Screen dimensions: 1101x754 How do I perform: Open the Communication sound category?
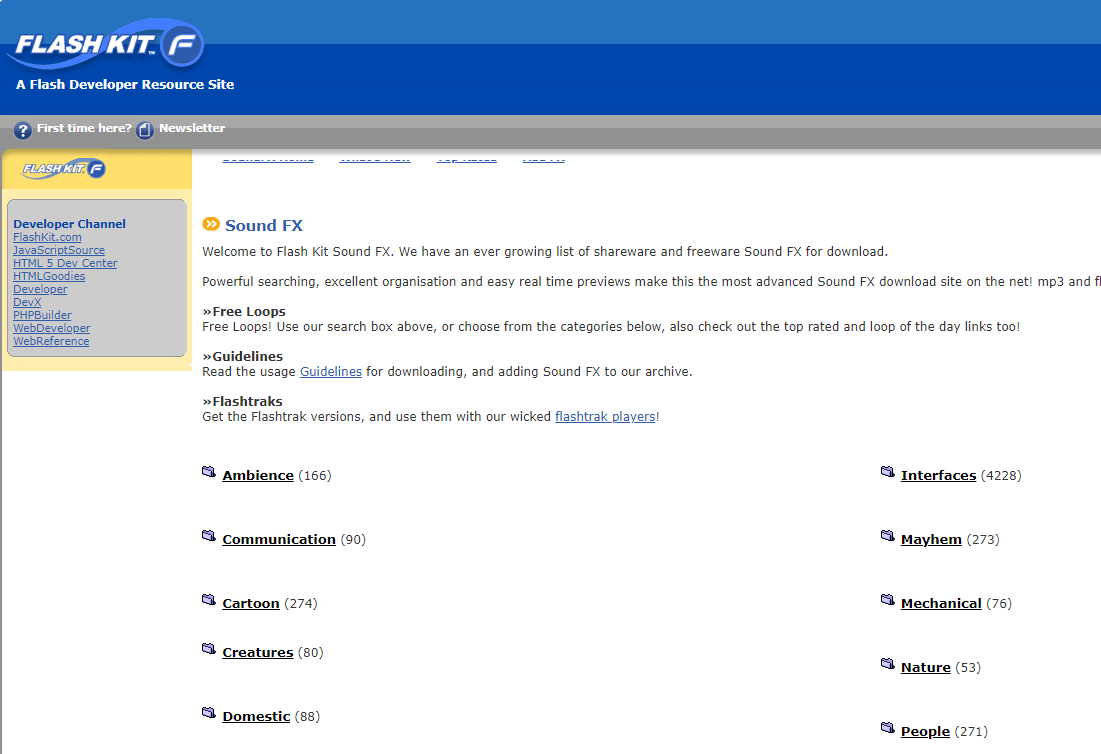pyautogui.click(x=279, y=539)
